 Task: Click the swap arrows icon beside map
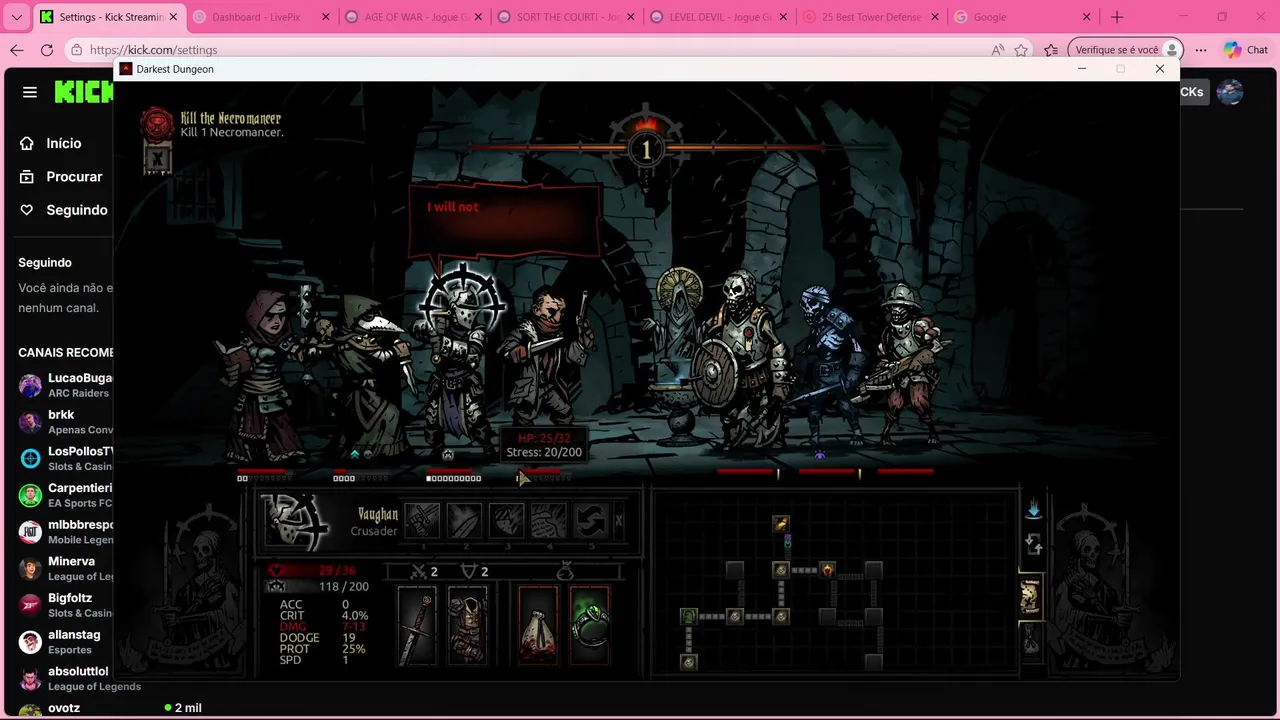click(x=1034, y=545)
